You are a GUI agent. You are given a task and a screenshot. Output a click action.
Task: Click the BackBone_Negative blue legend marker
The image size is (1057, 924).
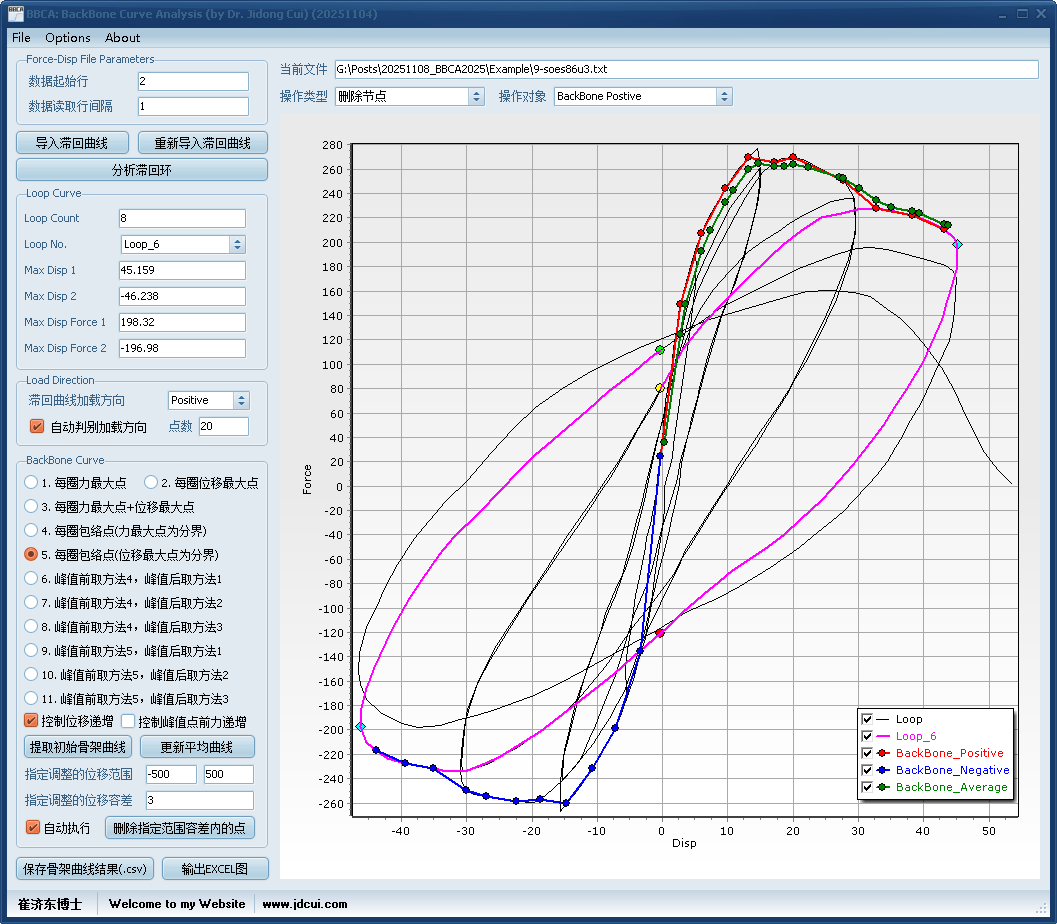tap(884, 770)
